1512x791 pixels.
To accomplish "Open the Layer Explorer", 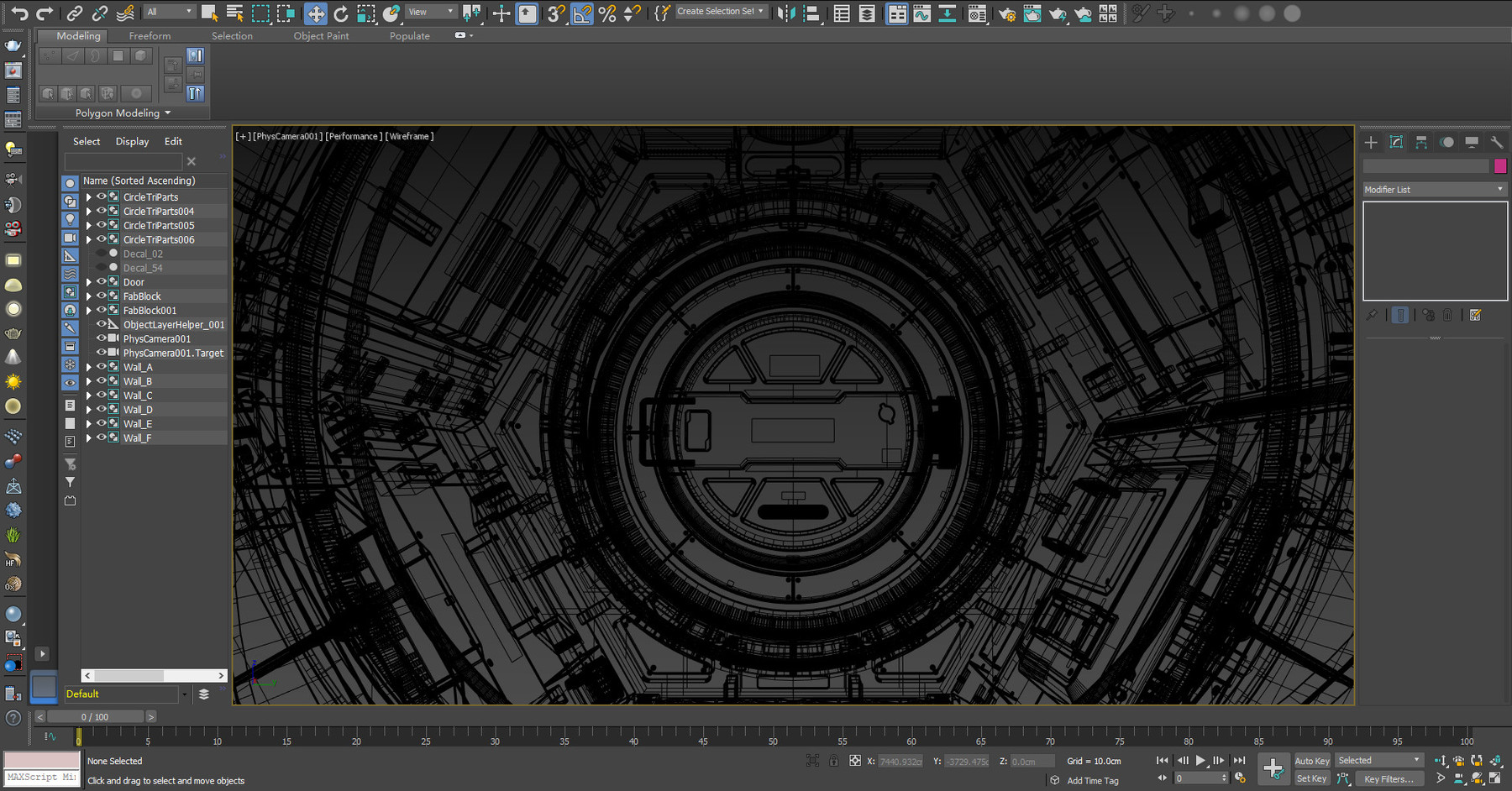I will 867,13.
